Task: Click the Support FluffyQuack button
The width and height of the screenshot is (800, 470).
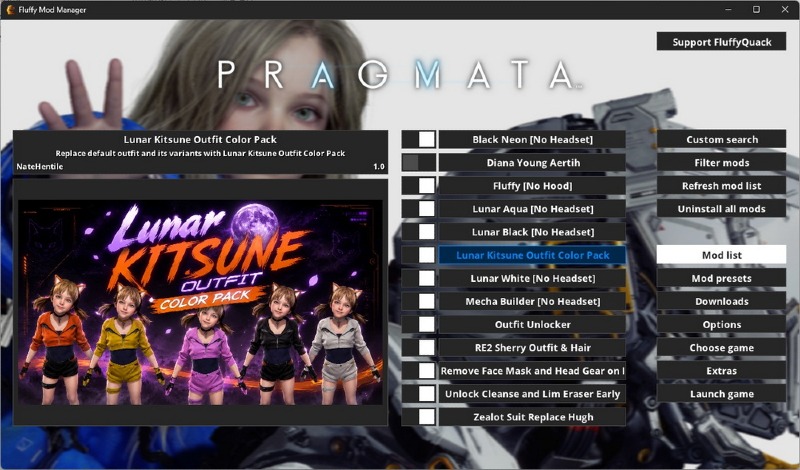Action: [x=721, y=42]
